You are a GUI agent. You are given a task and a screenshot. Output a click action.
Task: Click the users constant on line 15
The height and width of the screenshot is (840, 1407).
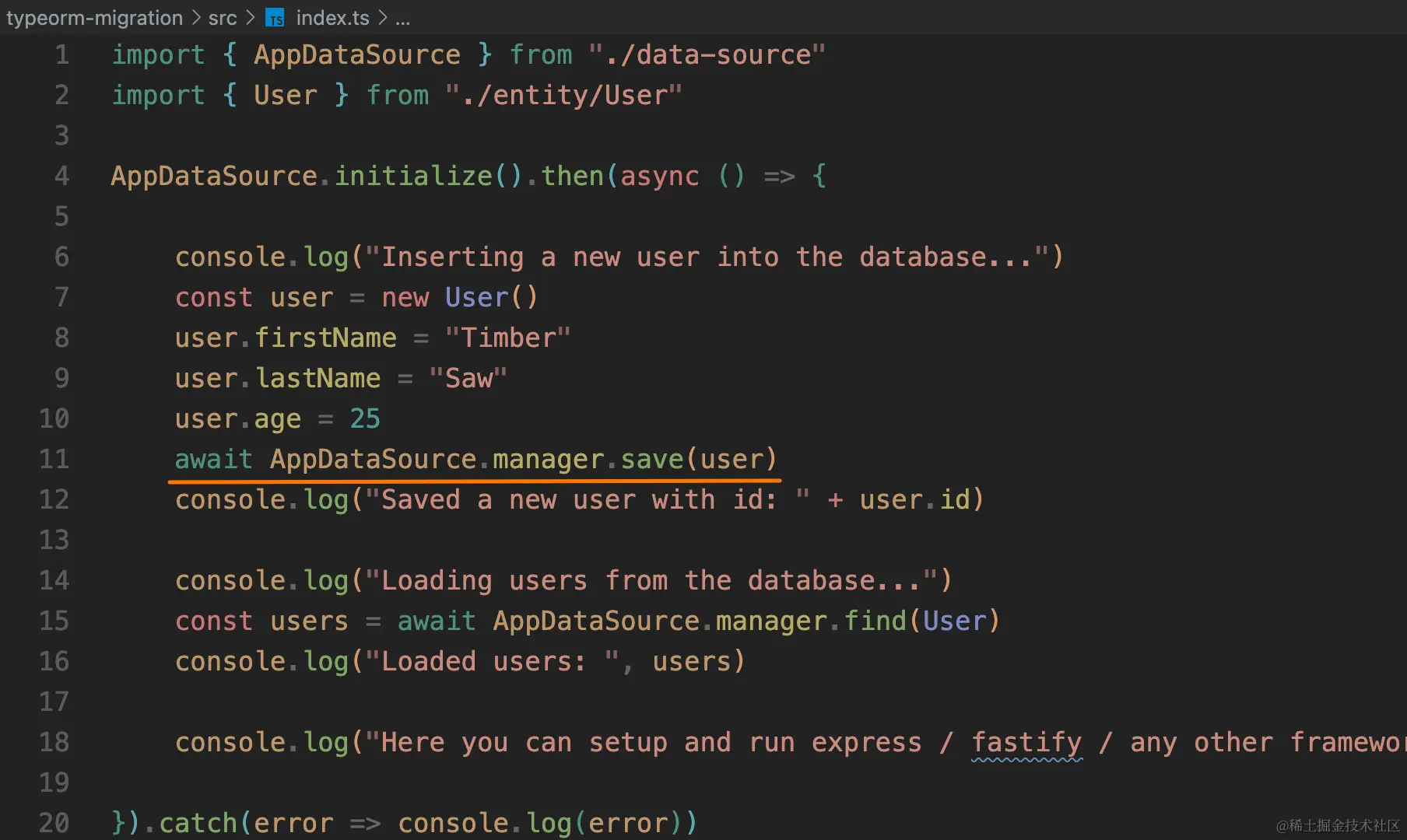pyautogui.click(x=310, y=621)
